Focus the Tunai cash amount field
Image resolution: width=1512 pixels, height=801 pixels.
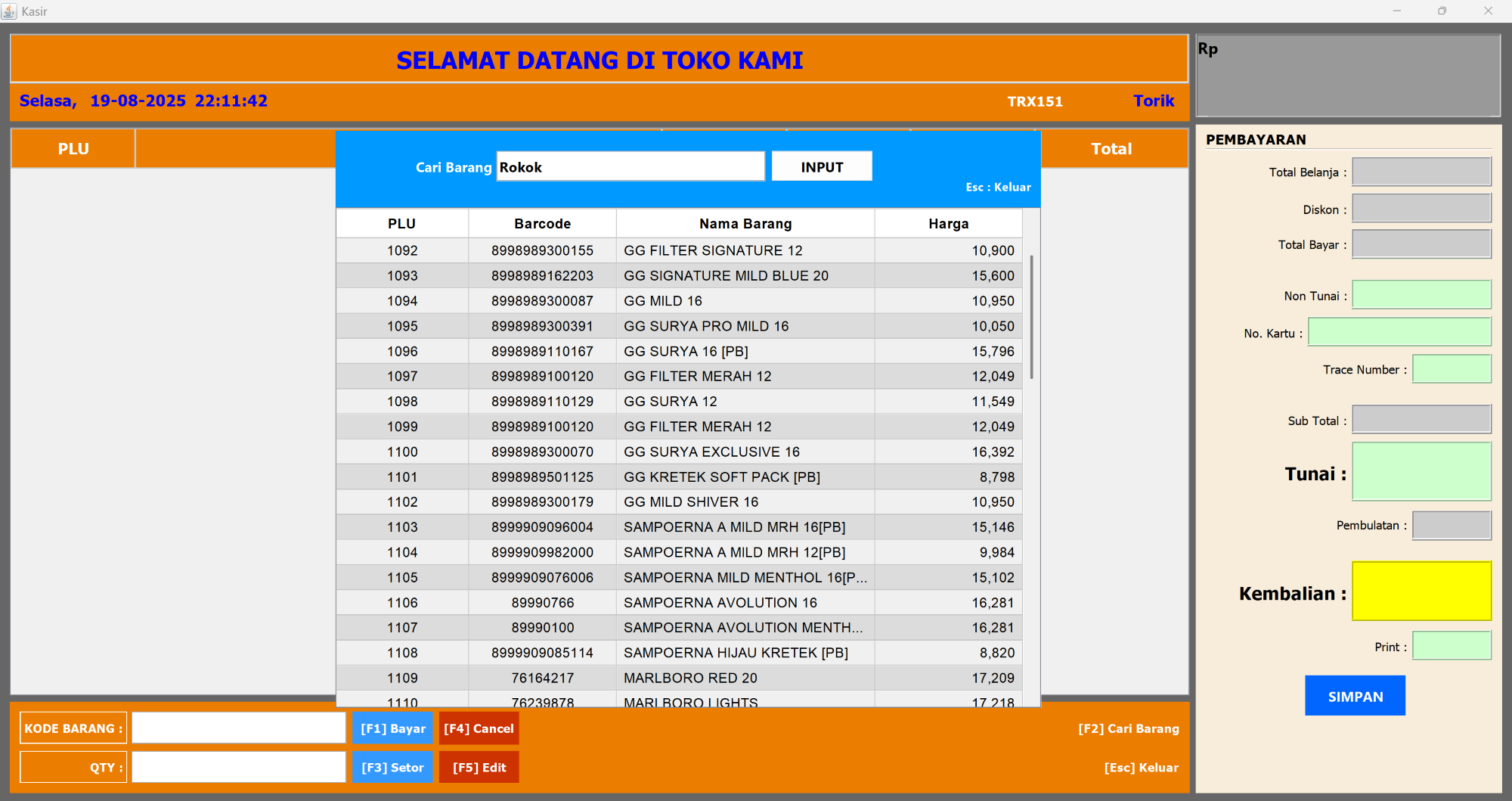[1421, 472]
